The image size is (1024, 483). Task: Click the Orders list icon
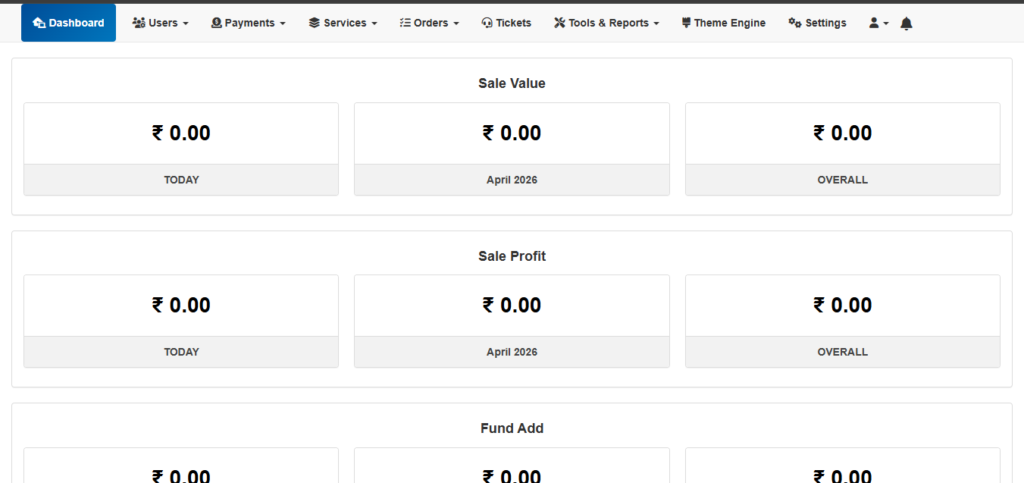(405, 23)
